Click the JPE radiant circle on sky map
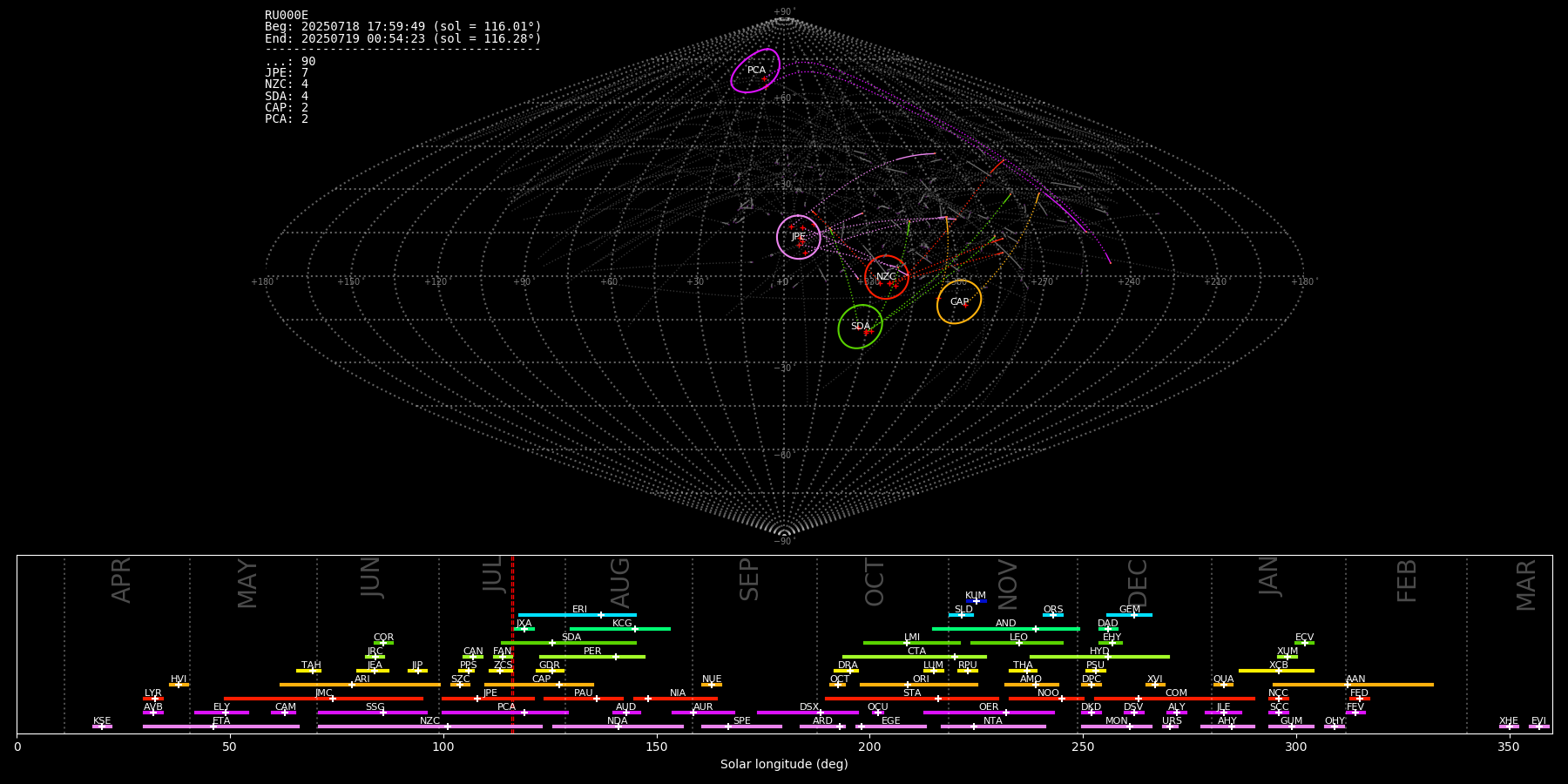Screen dimensions: 1568x784 click(x=799, y=237)
